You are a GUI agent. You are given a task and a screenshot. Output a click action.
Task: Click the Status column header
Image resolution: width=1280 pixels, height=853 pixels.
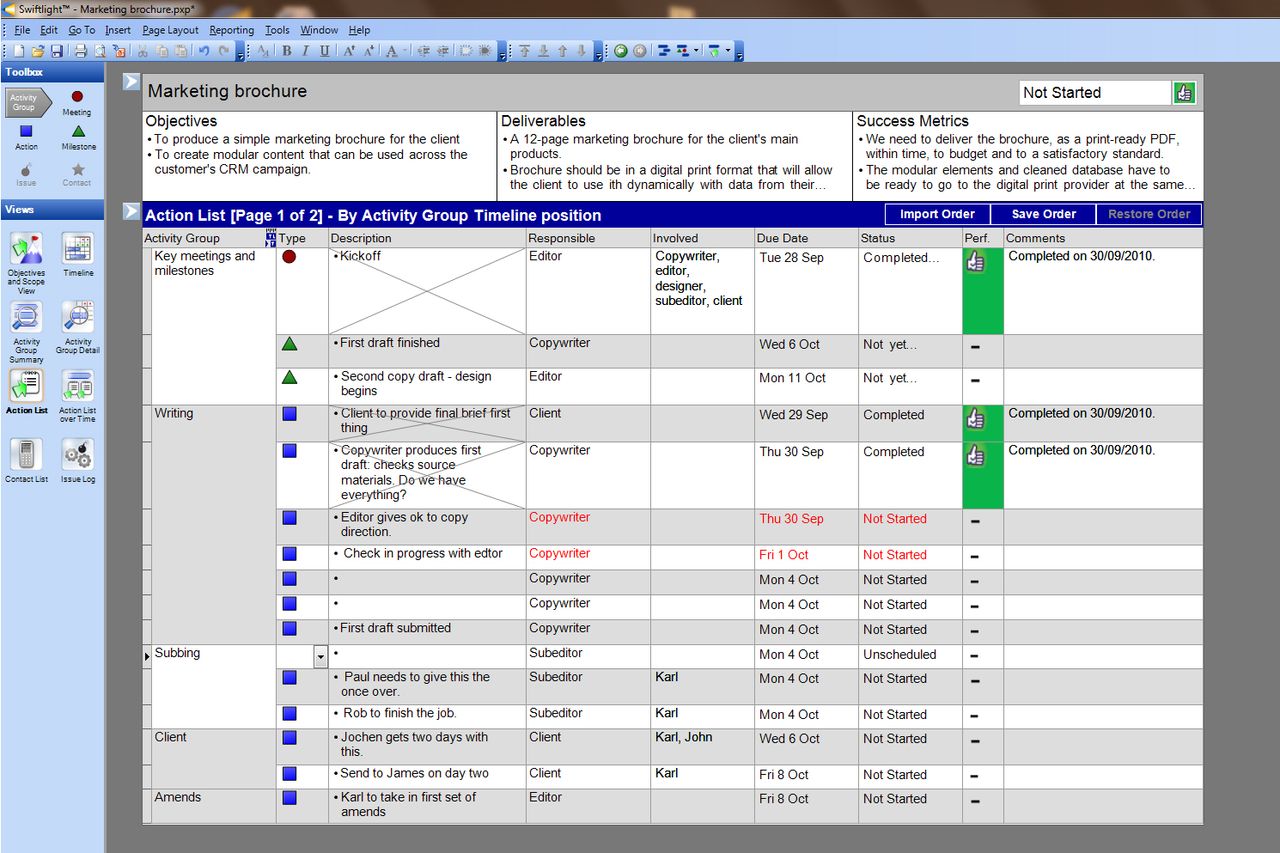point(910,238)
